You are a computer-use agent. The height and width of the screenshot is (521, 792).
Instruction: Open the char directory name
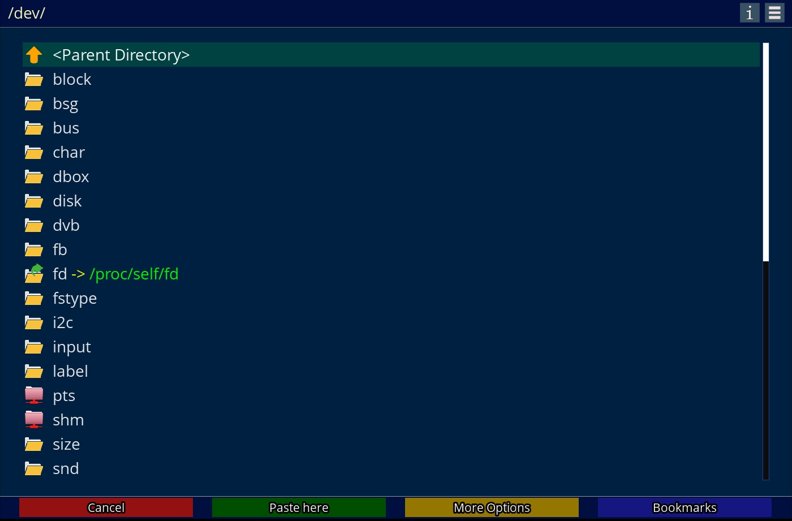point(69,152)
